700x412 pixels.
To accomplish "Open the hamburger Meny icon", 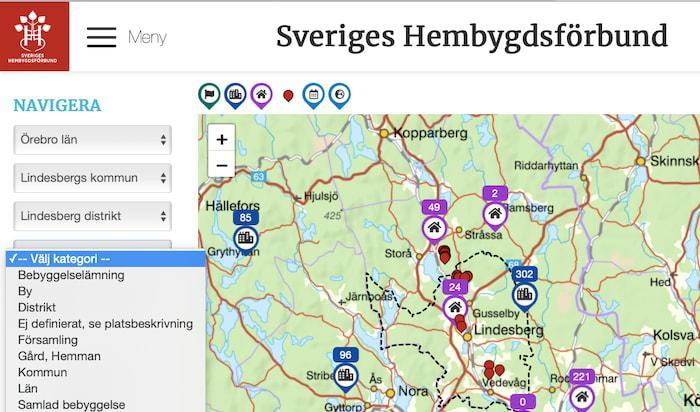I will [x=101, y=37].
